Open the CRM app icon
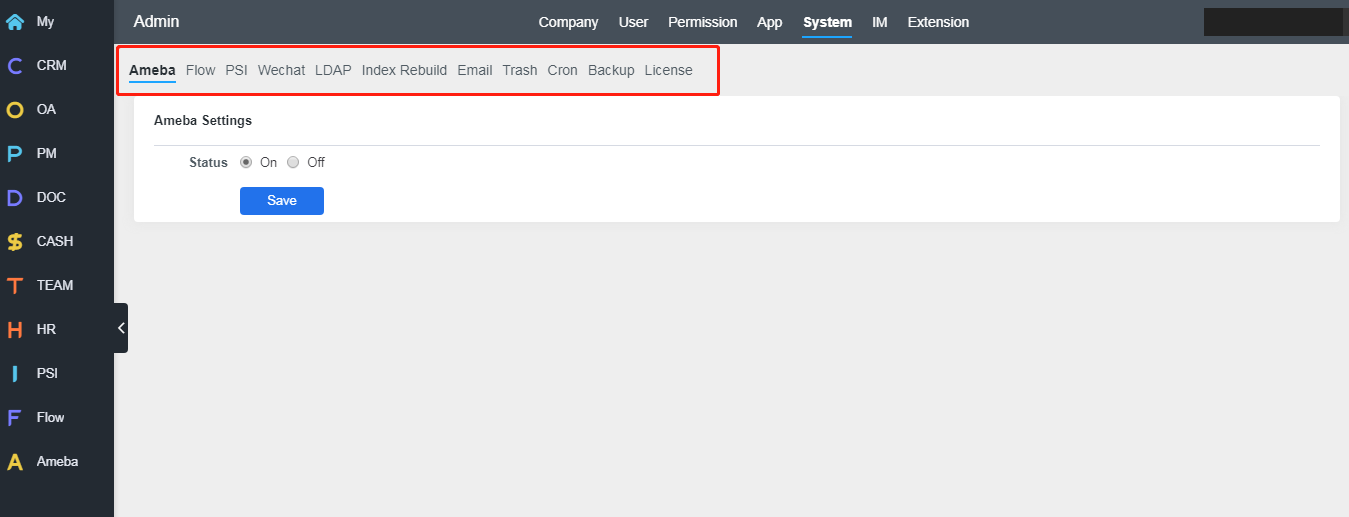The height and width of the screenshot is (517, 1349). (15, 66)
